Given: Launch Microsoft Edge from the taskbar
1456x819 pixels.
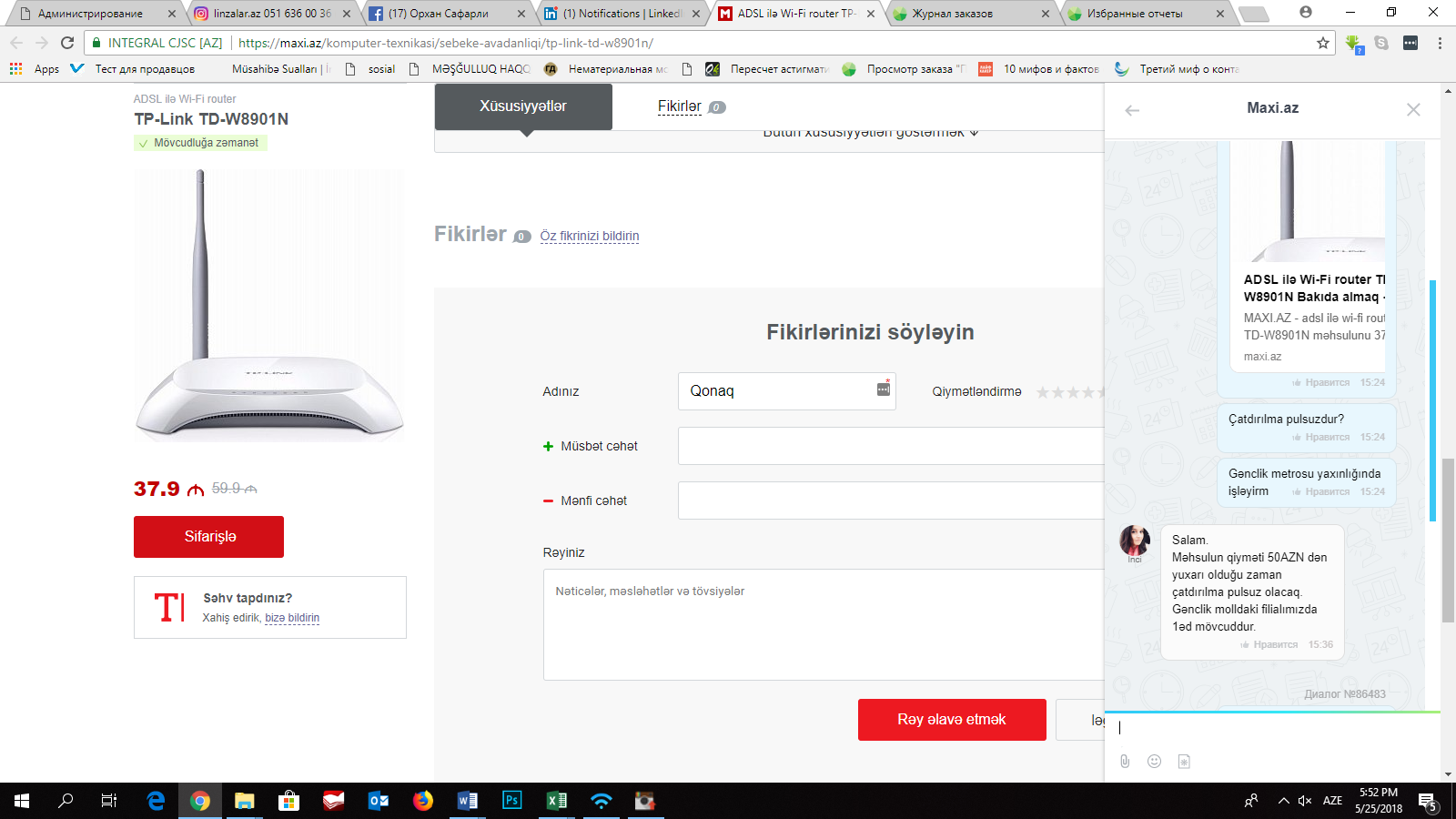Looking at the screenshot, I should coord(156,801).
